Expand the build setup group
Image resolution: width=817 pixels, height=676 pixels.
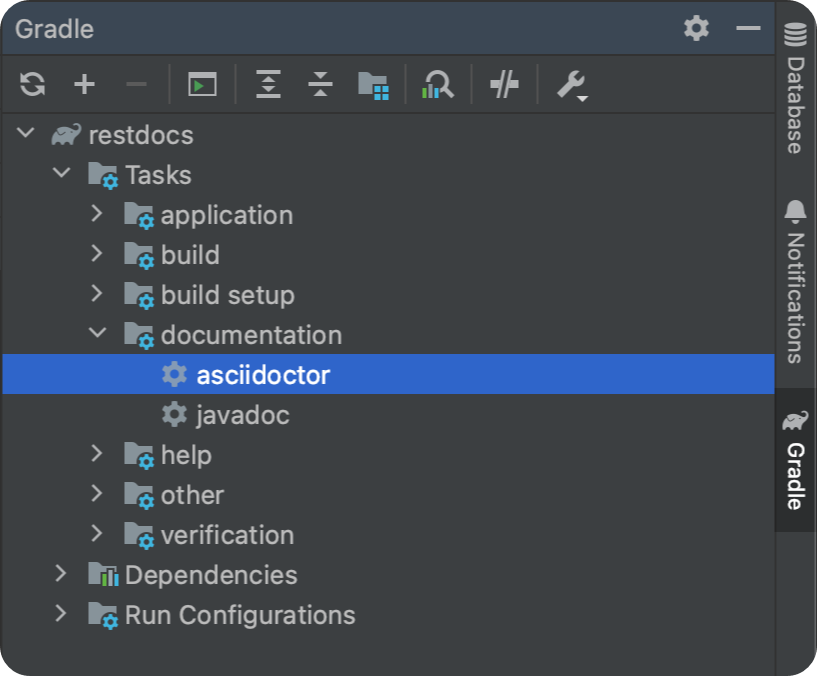[x=97, y=293]
